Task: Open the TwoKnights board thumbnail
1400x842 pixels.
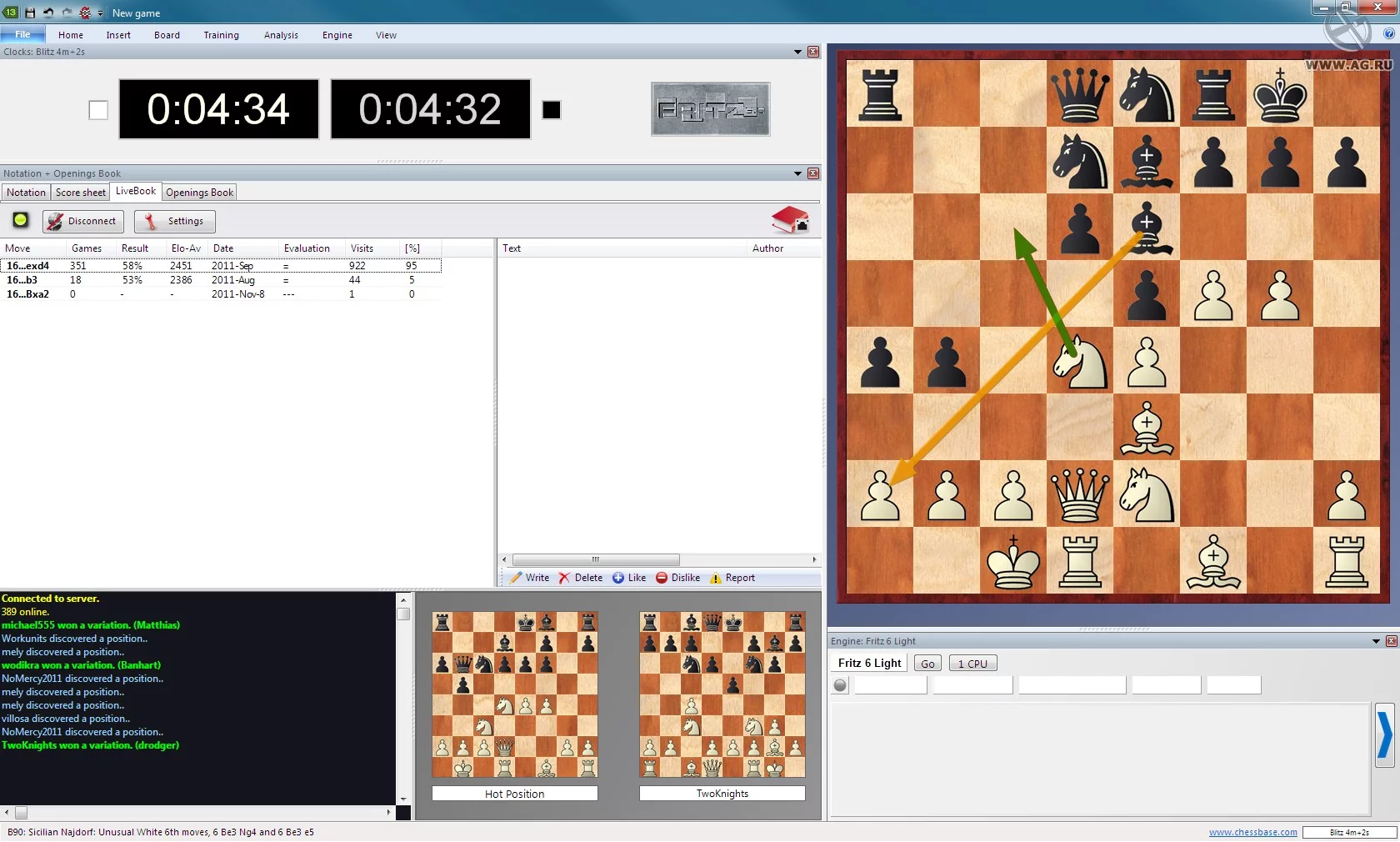Action: coord(722,694)
